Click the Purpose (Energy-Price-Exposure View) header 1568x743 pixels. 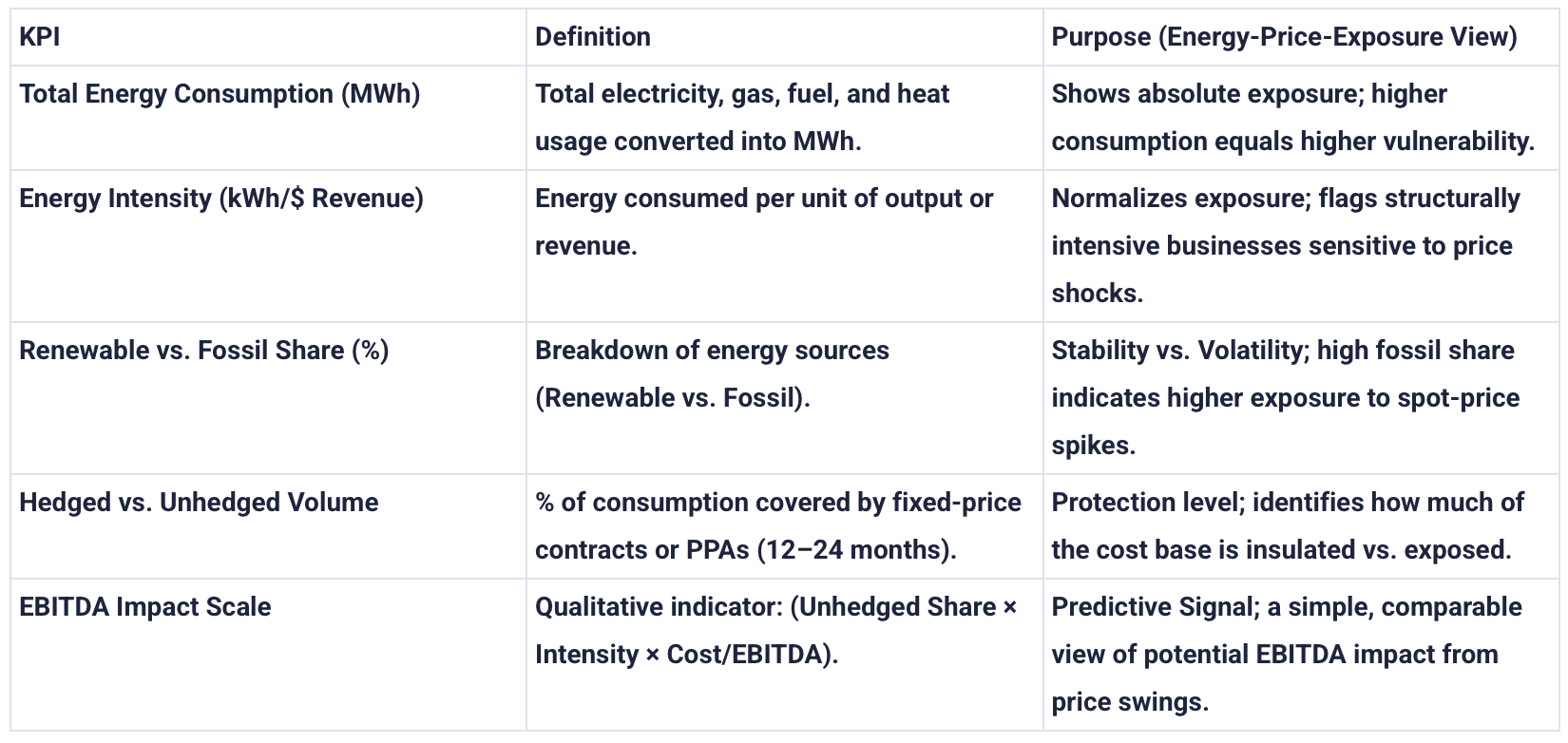[x=1284, y=37]
